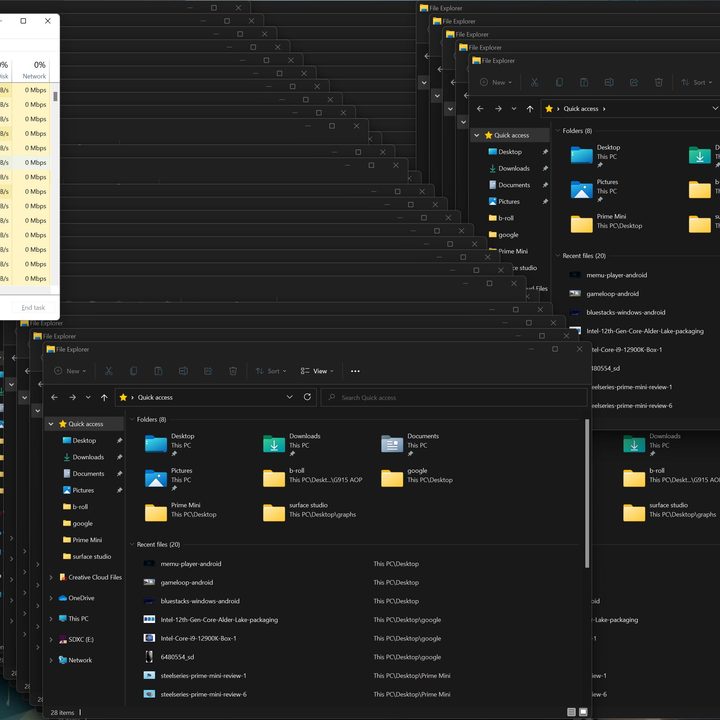Go up one level with Up arrow in front window
The image size is (720, 720).
coord(104,397)
